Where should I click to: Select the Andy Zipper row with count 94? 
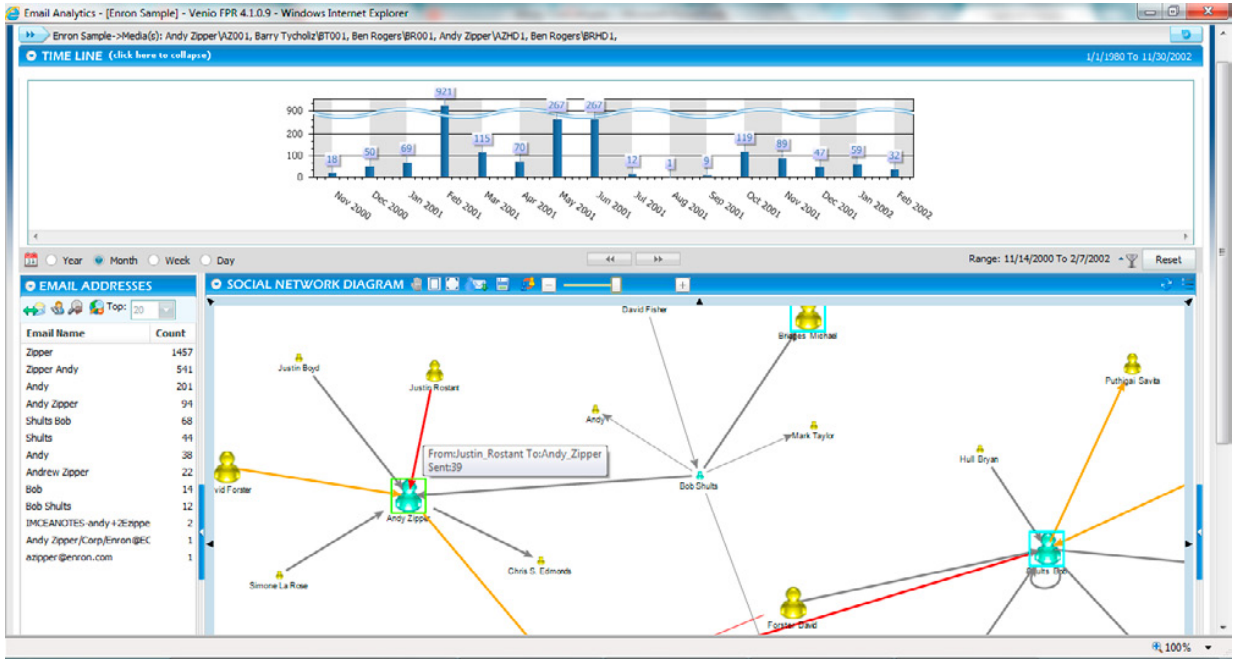coord(109,404)
